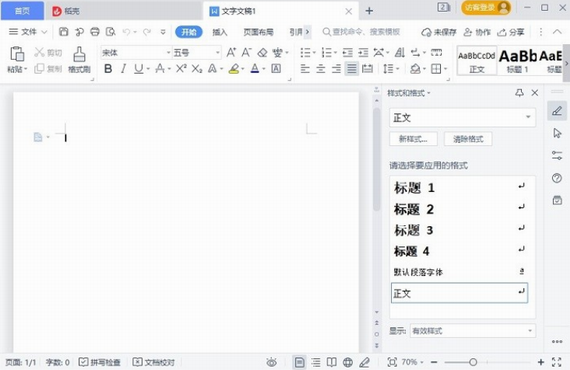Click the Save icon in quick access toolbar

pyautogui.click(x=64, y=32)
